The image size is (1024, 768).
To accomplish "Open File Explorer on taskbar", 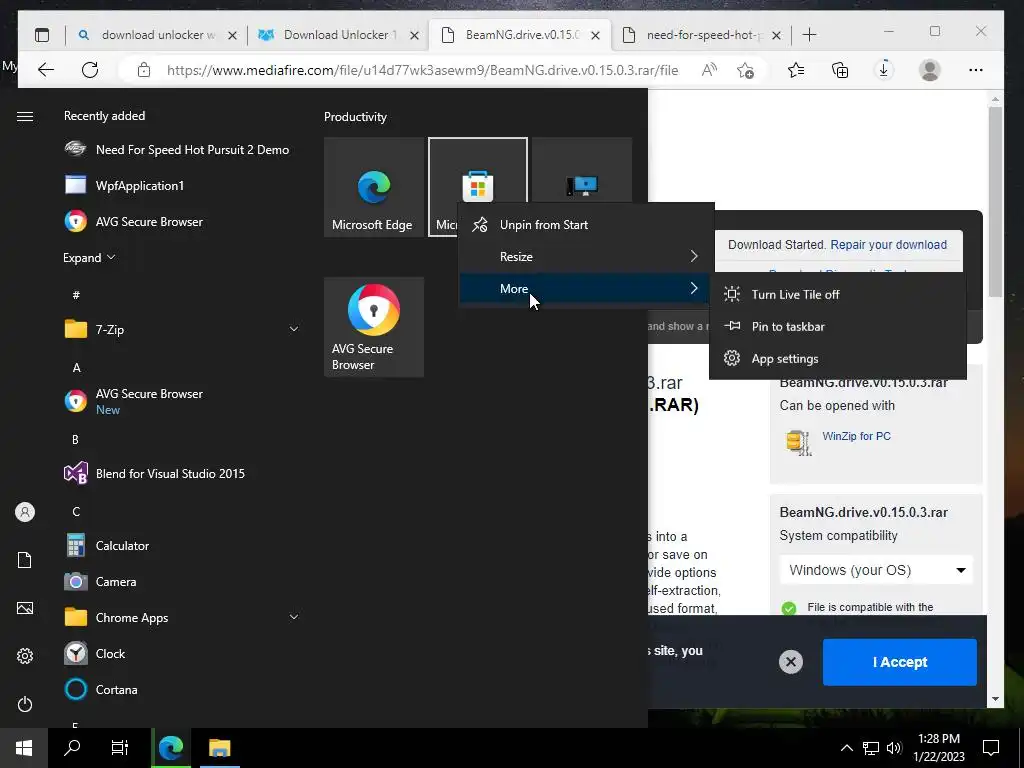I will pos(220,748).
